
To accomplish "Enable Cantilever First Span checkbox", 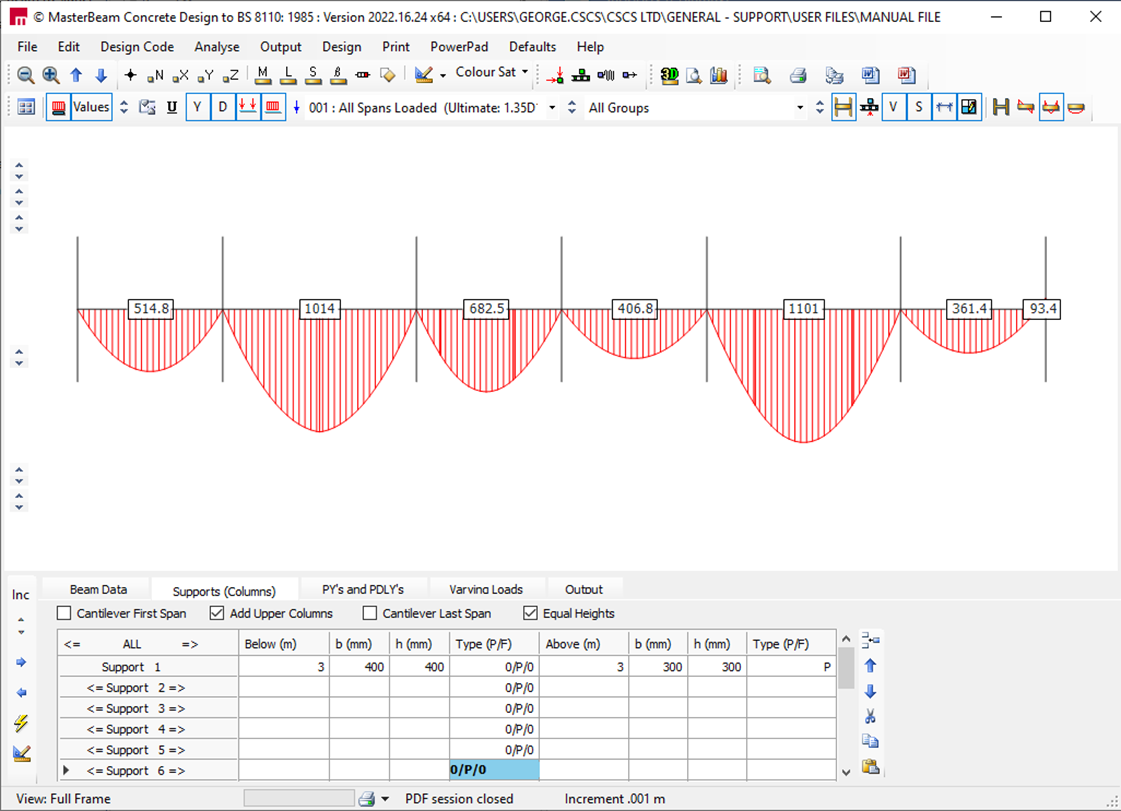I will [65, 613].
